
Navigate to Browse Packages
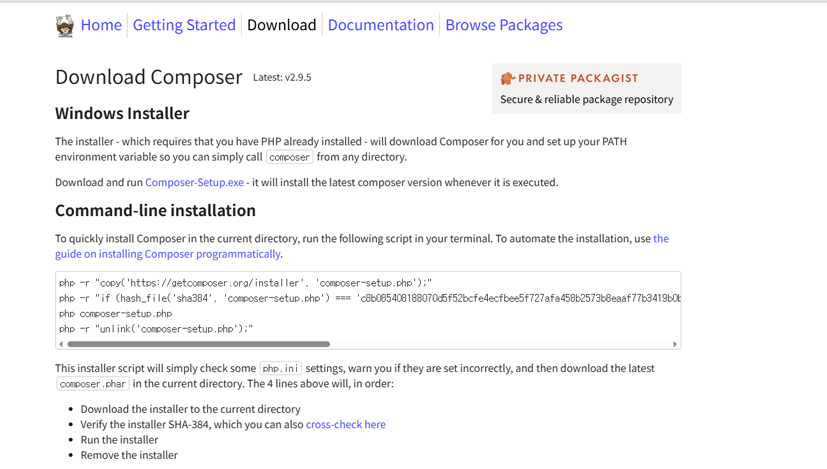(x=503, y=25)
